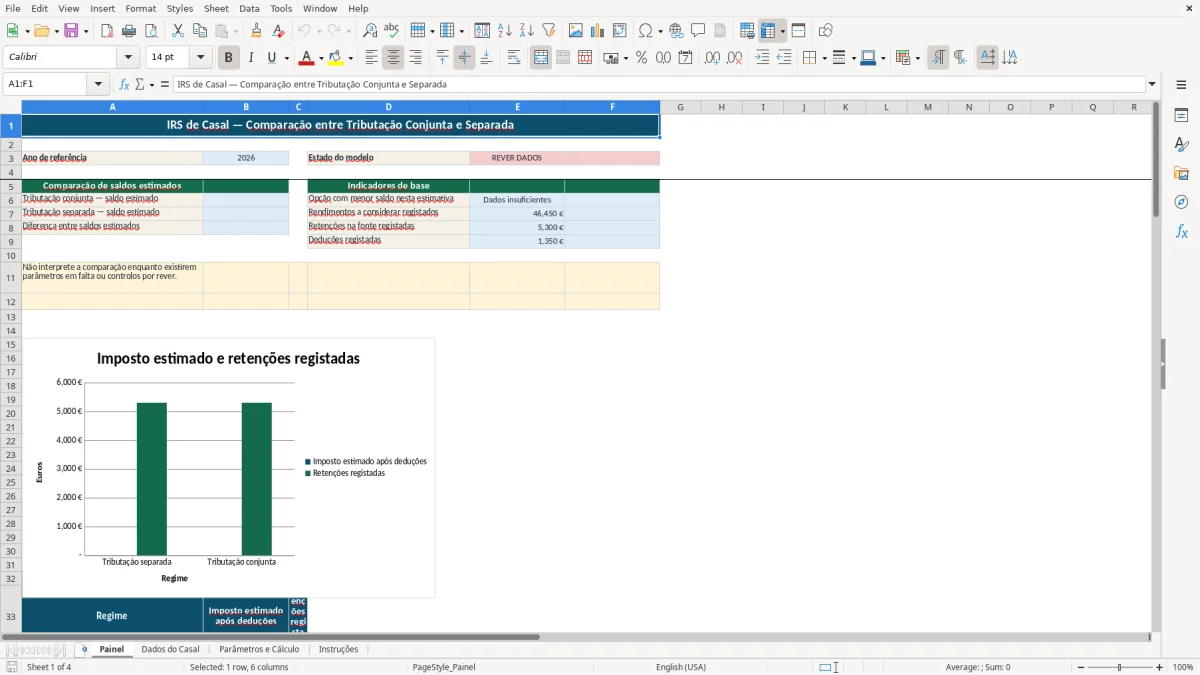Open the font size dropdown
The image size is (1200, 675).
click(x=200, y=57)
